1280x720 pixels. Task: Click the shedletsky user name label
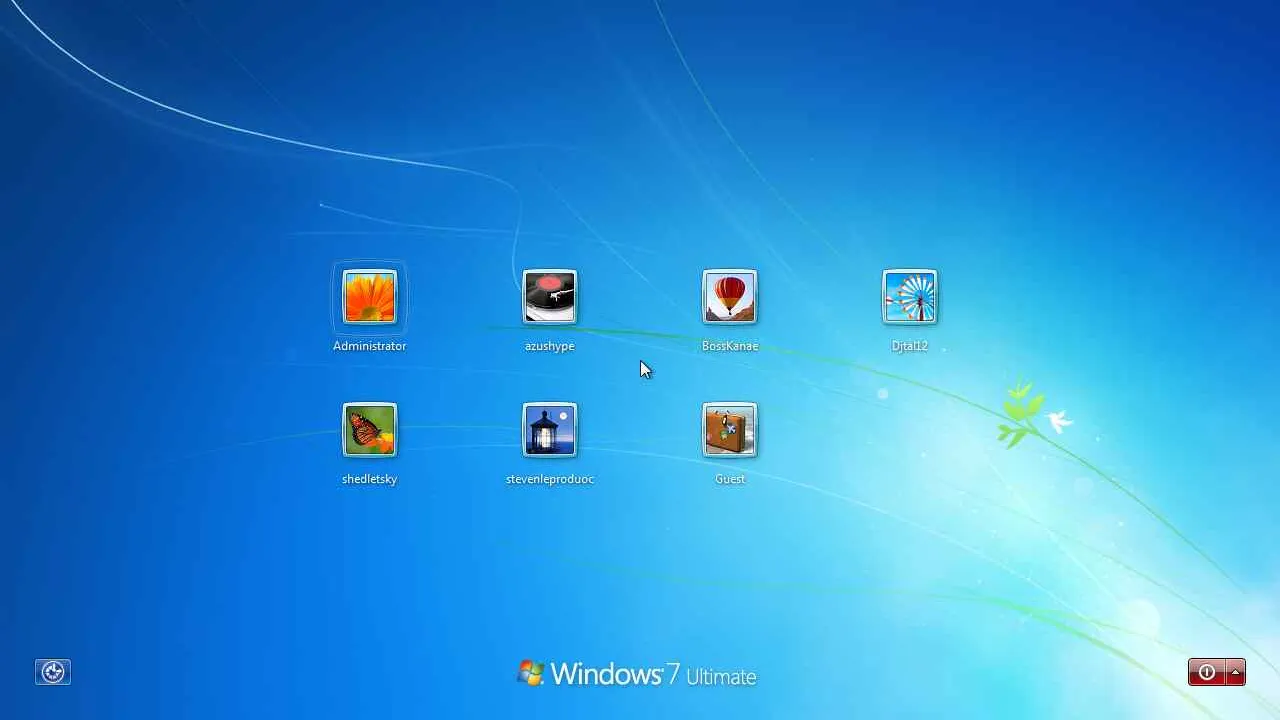click(370, 479)
